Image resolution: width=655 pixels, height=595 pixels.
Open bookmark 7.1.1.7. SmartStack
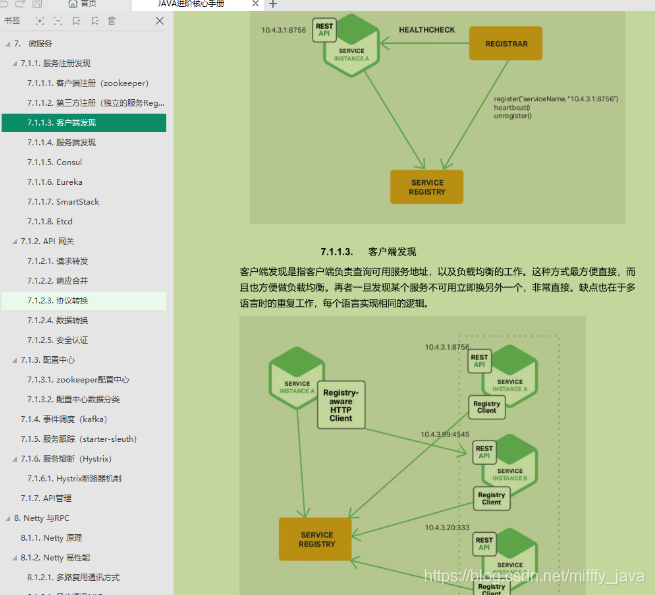63,202
